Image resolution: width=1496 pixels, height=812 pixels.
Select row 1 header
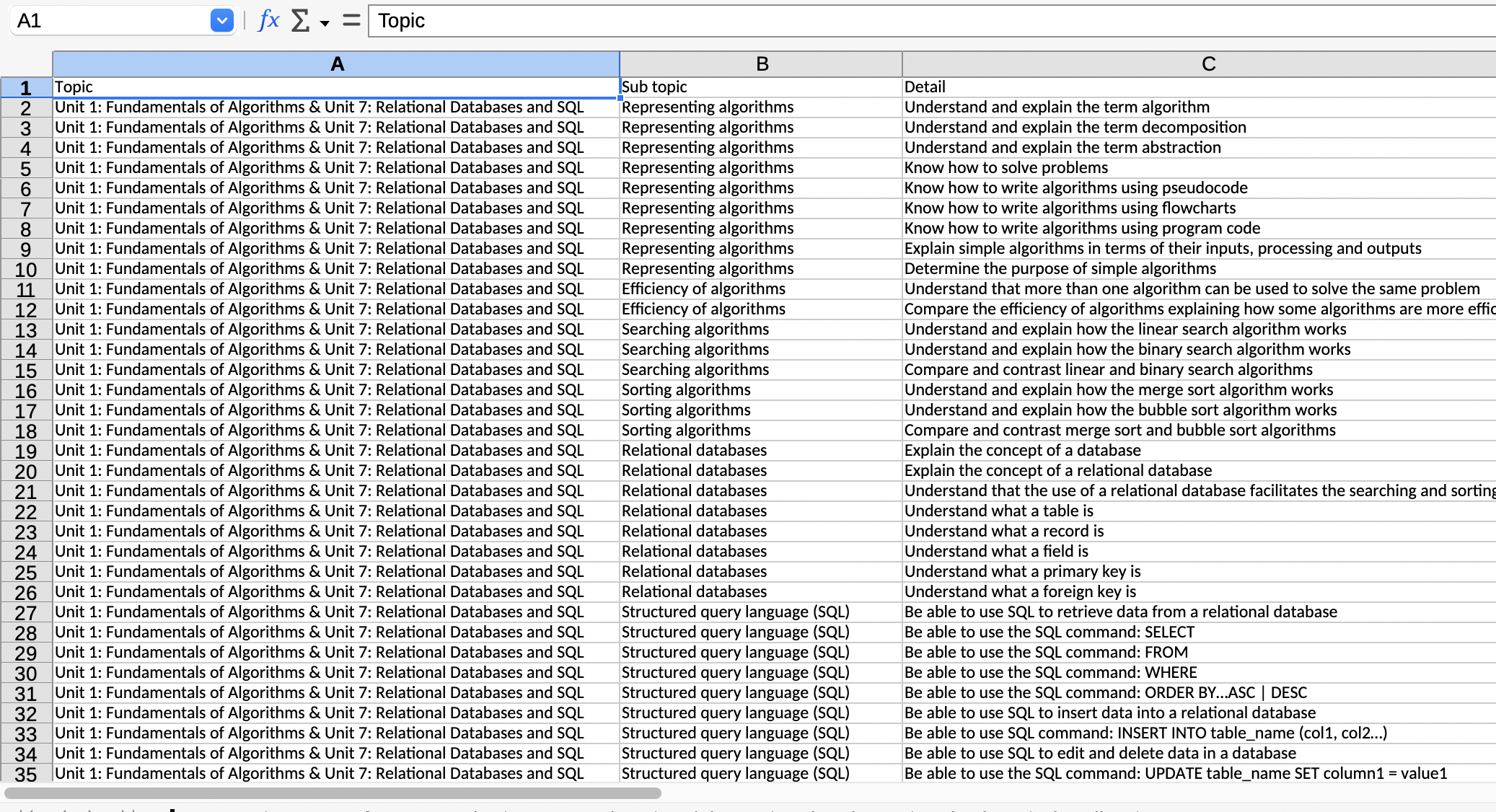click(x=26, y=88)
